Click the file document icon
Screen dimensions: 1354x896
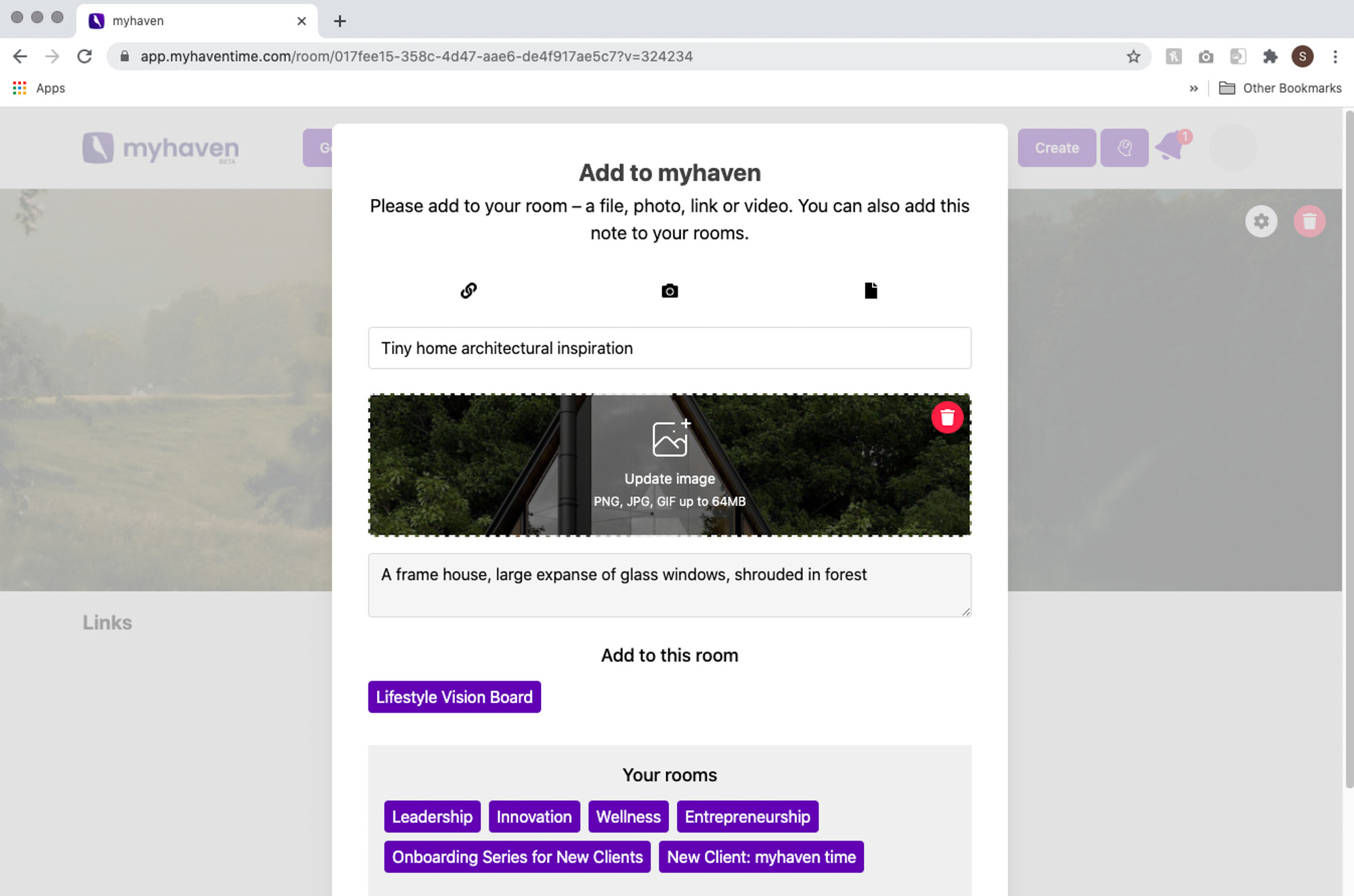[x=871, y=290]
